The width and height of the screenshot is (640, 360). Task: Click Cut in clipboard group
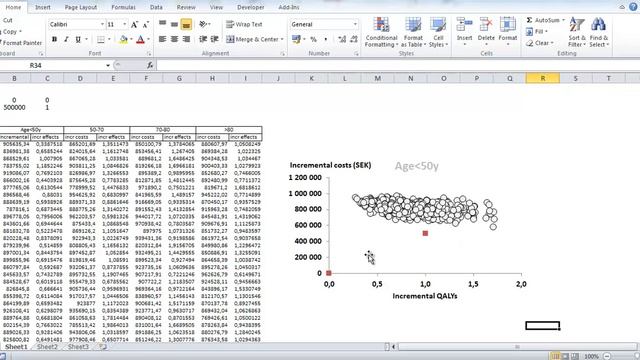point(7,20)
